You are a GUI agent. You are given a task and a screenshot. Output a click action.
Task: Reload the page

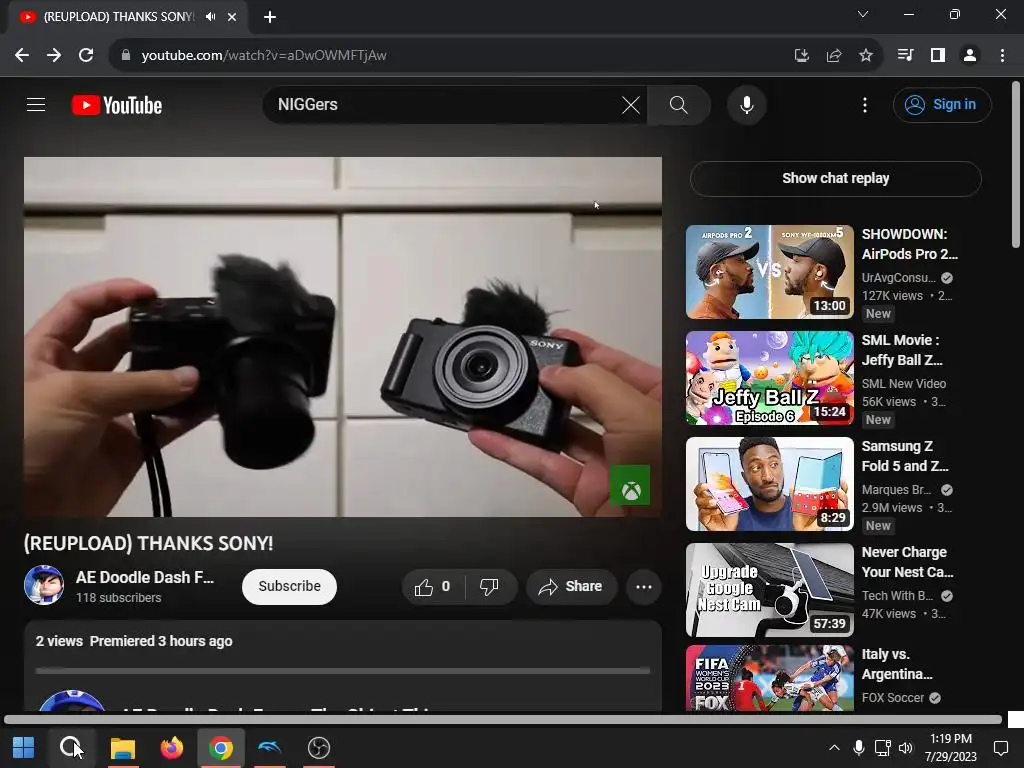pyautogui.click(x=86, y=56)
